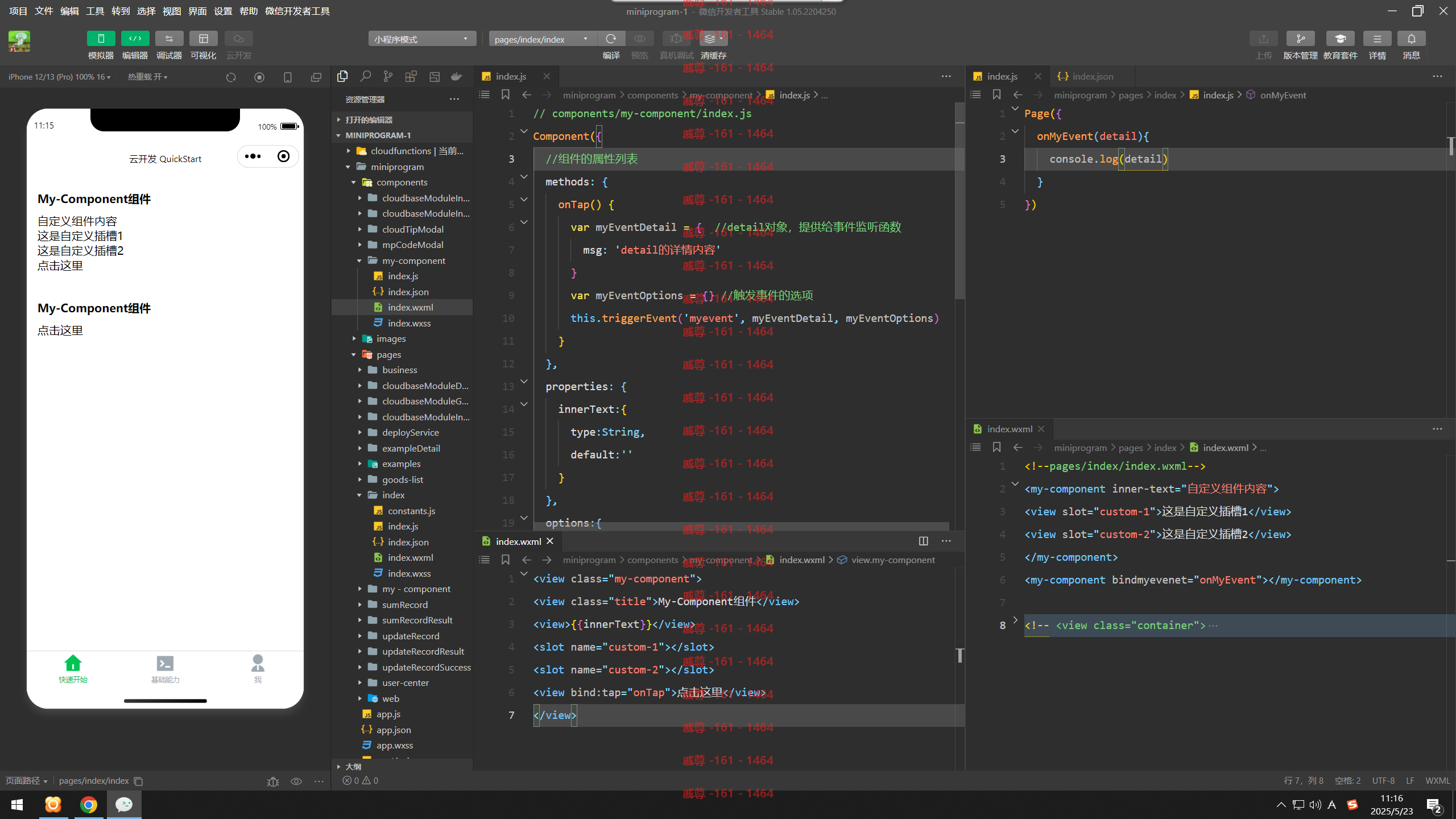Open the 工具 menu
Screen dimensions: 1456x819
pyautogui.click(x=95, y=11)
